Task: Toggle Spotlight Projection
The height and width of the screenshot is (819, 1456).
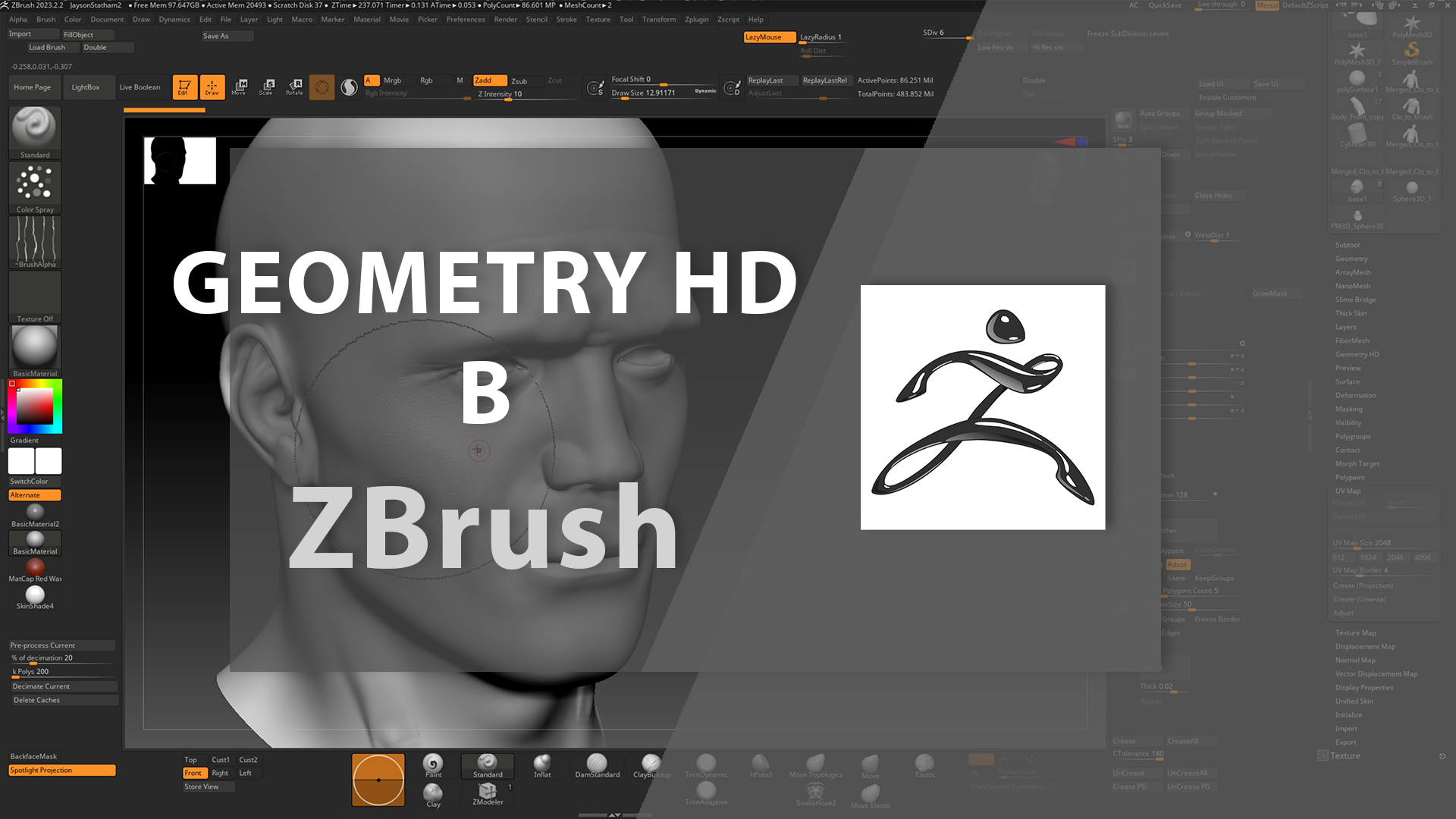Action: (62, 770)
